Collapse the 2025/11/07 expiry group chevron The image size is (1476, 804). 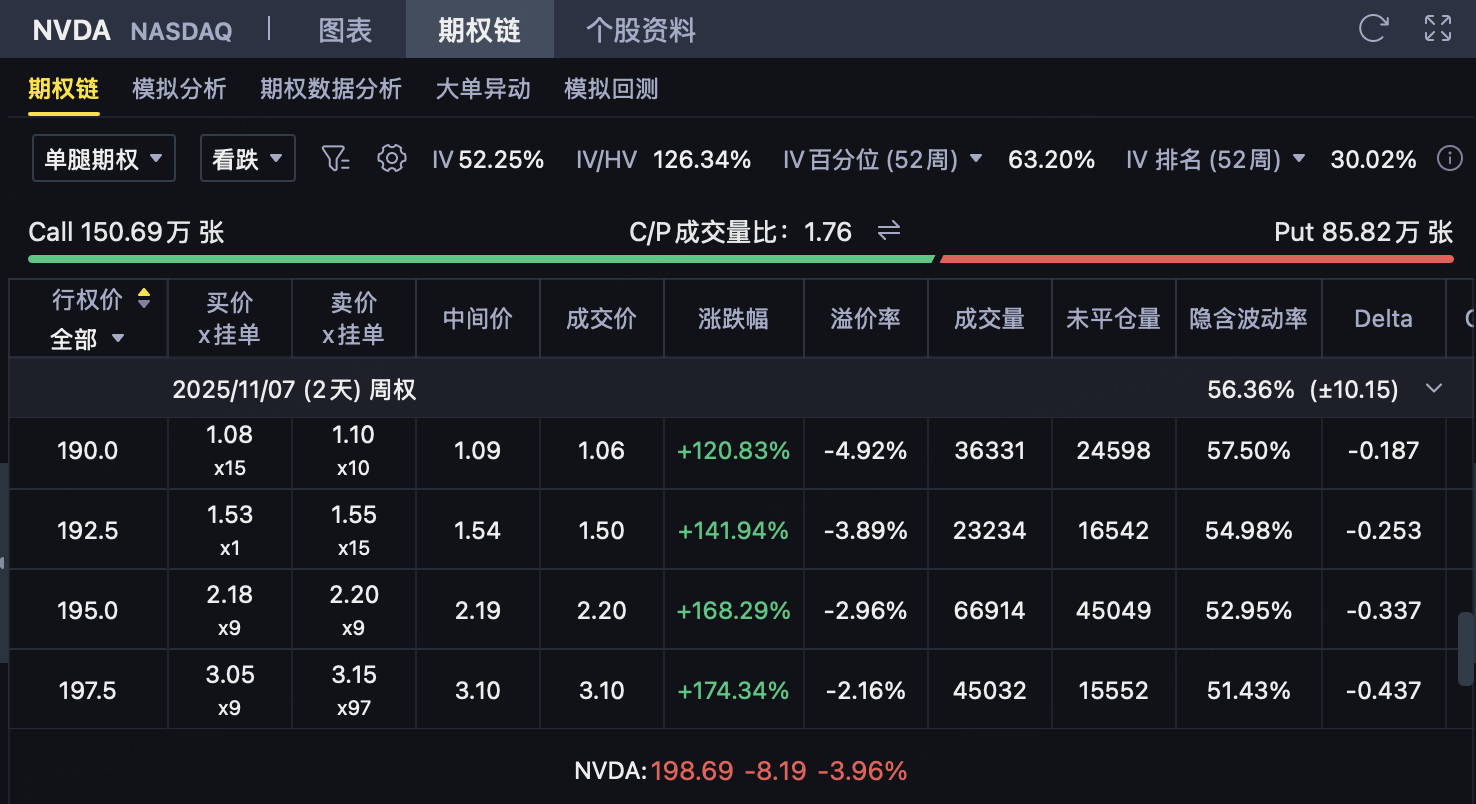coord(1434,388)
